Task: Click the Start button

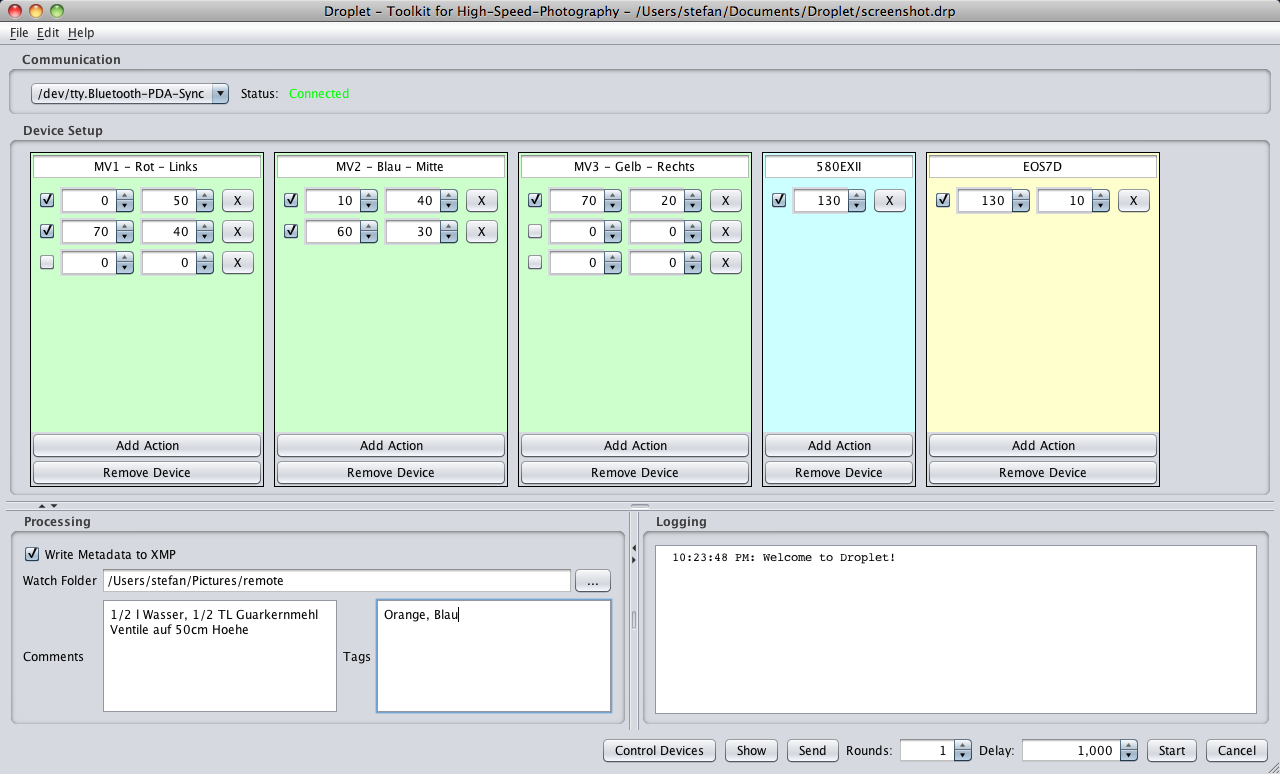Action: coord(1172,751)
